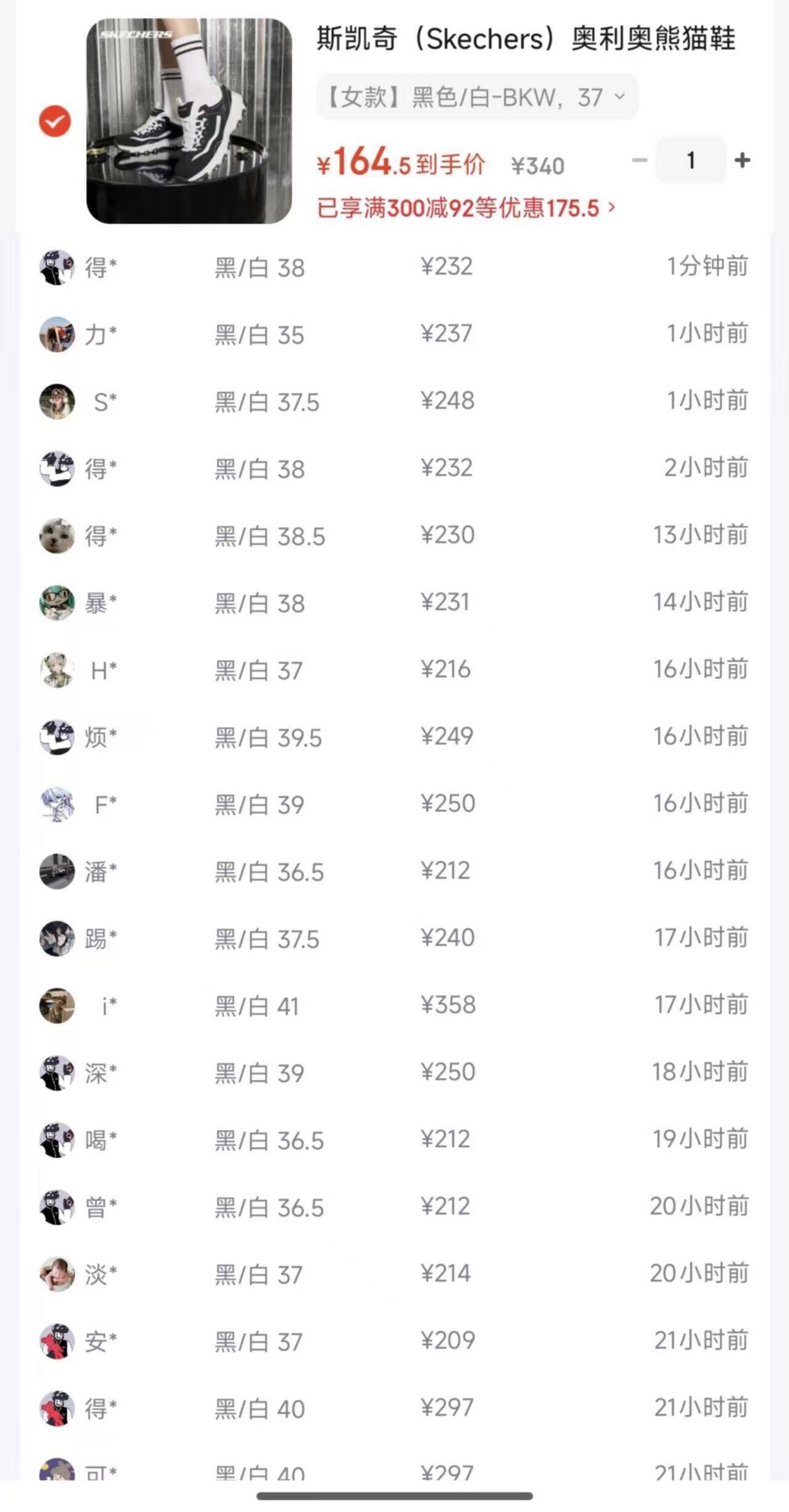
Task: Tap the avatar of user i*
Action: (57, 1006)
